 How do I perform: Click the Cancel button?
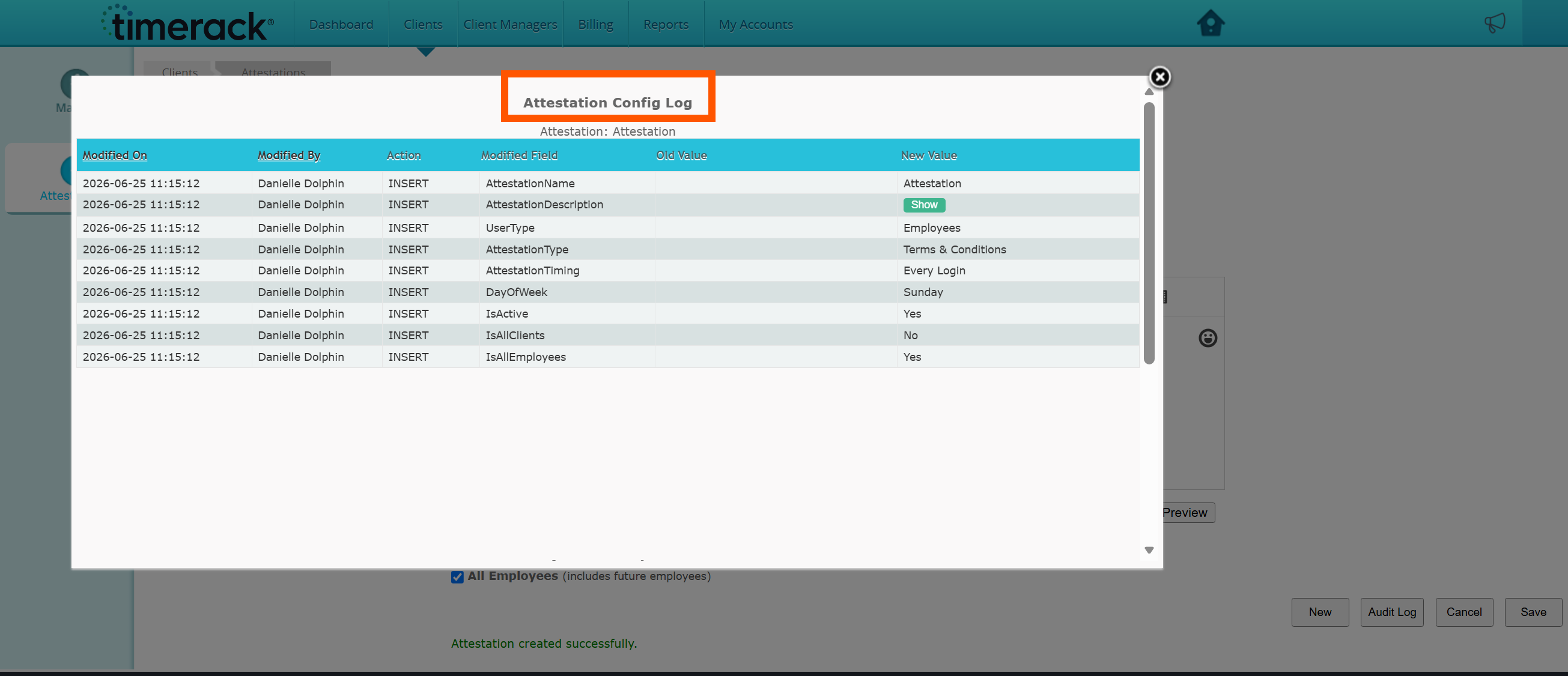click(1464, 612)
